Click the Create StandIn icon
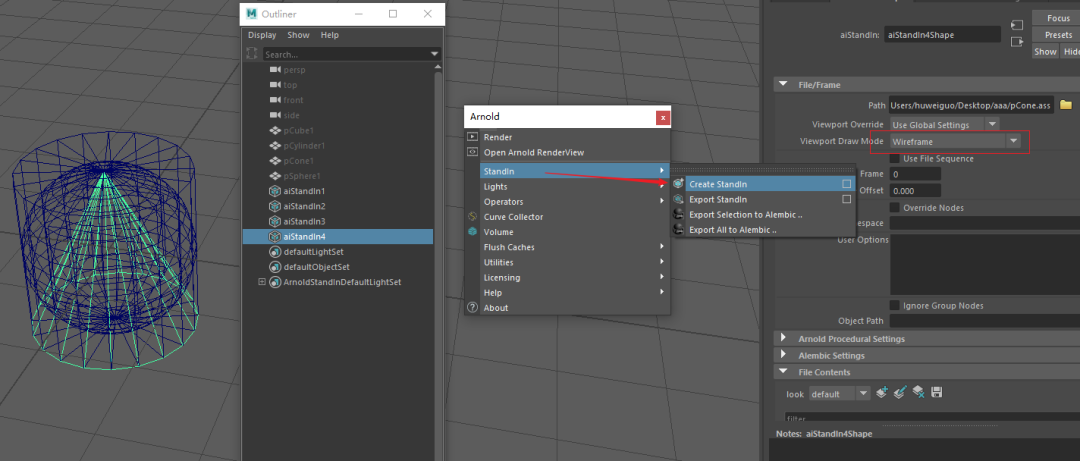The image size is (1080, 461). (x=678, y=184)
